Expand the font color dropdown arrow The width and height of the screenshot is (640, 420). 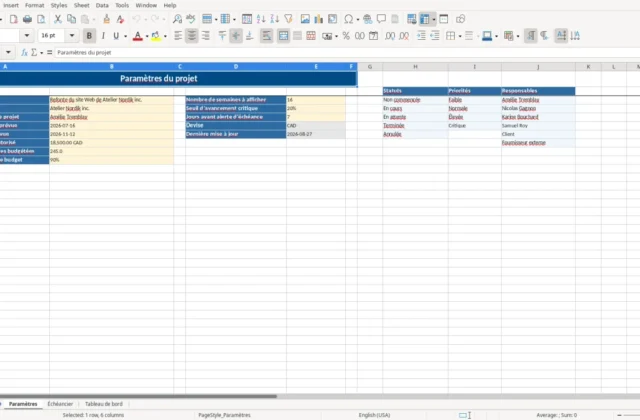(147, 36)
